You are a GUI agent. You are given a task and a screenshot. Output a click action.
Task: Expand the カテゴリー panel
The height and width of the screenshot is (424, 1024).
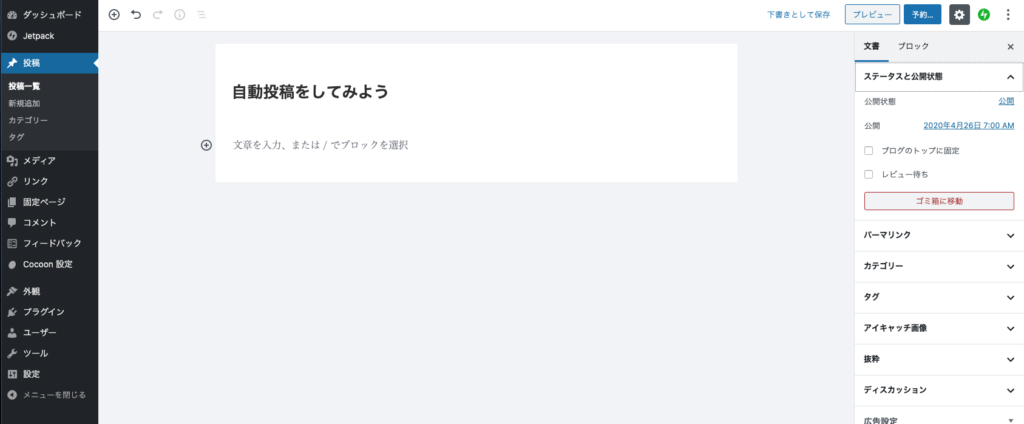938,266
